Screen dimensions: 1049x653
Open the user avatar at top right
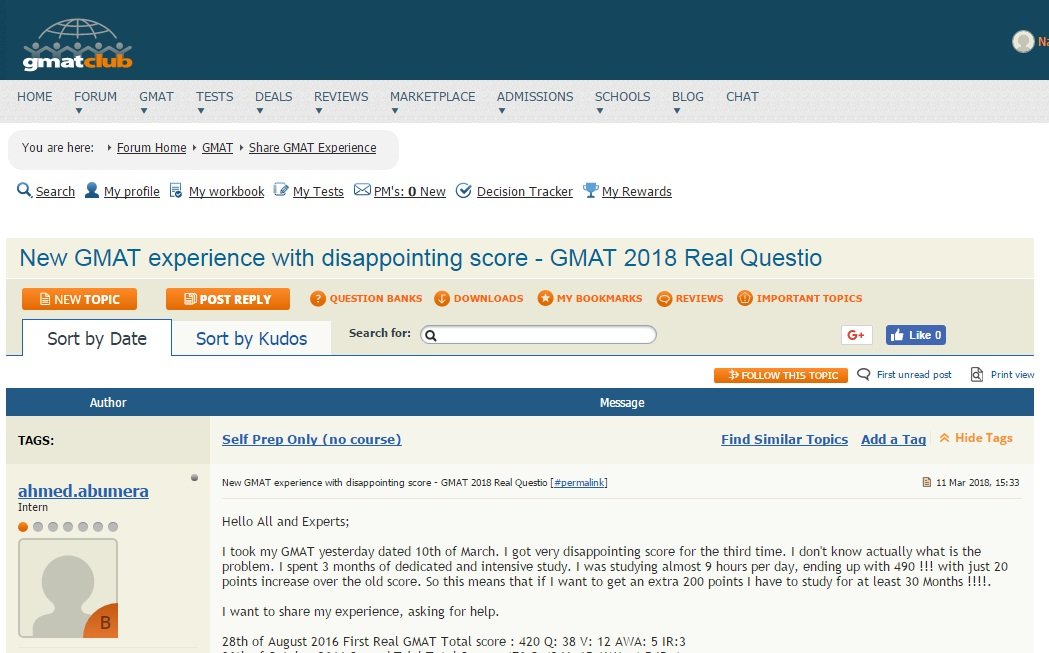[1023, 41]
